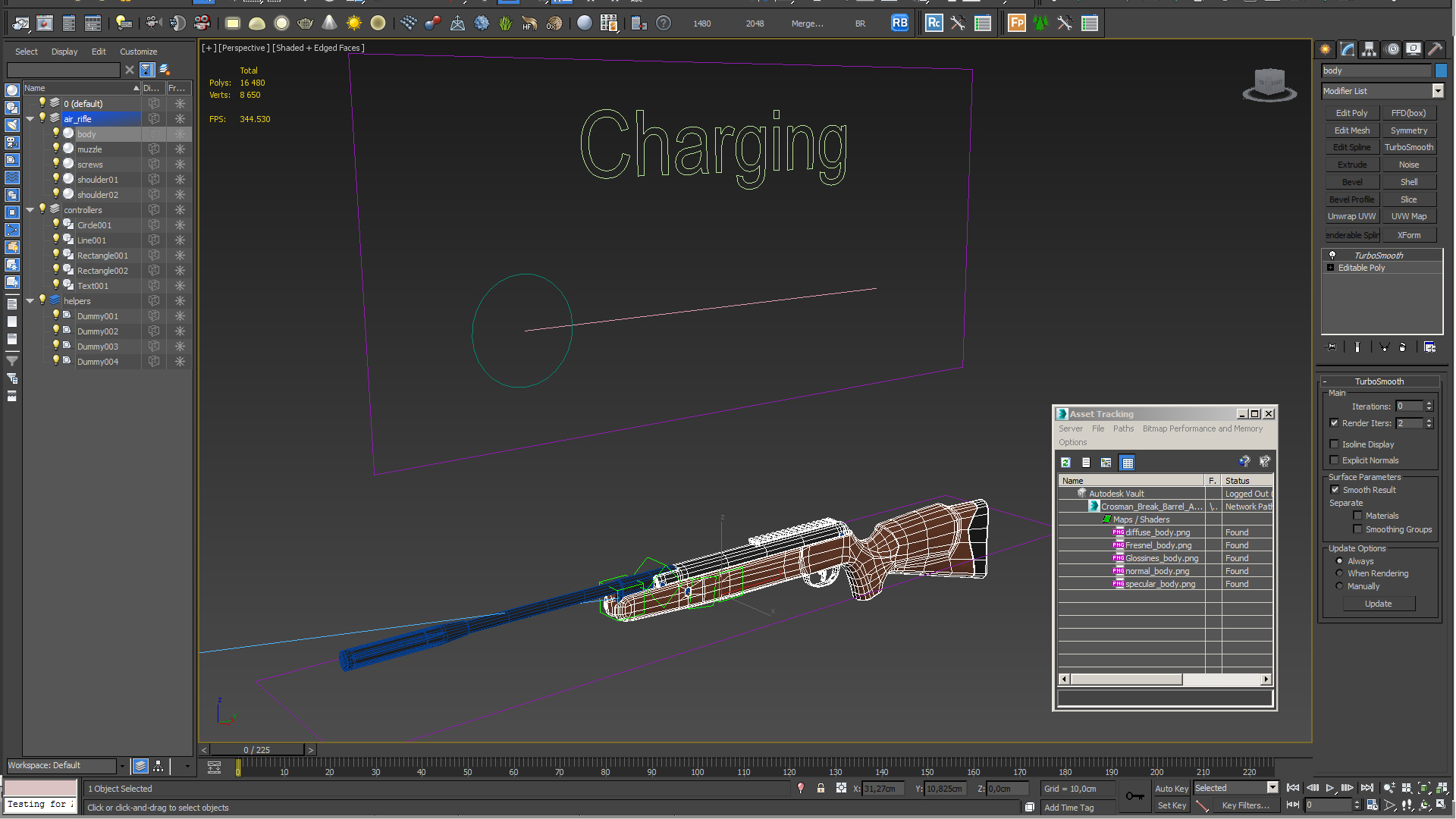1456x819 pixels.
Task: Open the Workspace Default dropdown
Action: pyautogui.click(x=121, y=766)
